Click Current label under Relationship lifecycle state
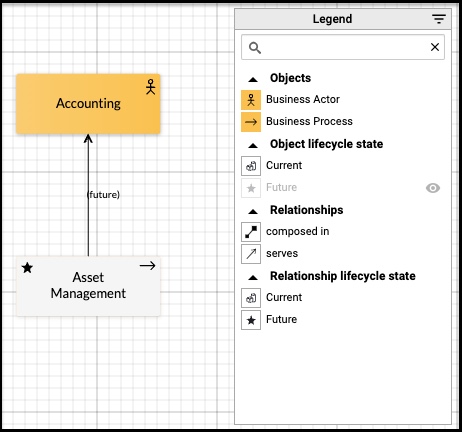Screen dimensions: 462x432 (284, 297)
